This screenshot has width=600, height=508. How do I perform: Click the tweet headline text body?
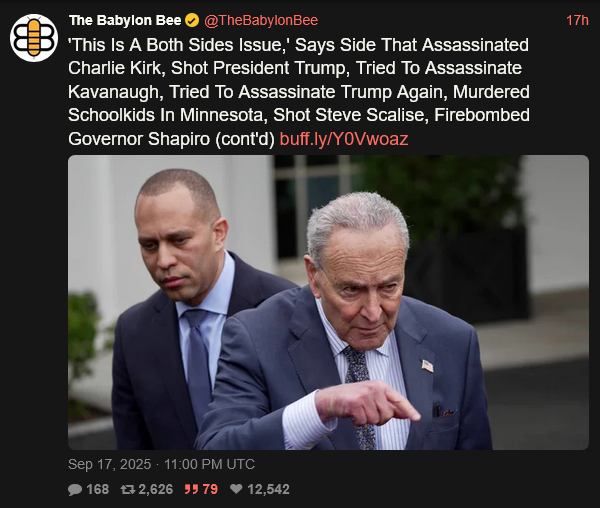(299, 92)
